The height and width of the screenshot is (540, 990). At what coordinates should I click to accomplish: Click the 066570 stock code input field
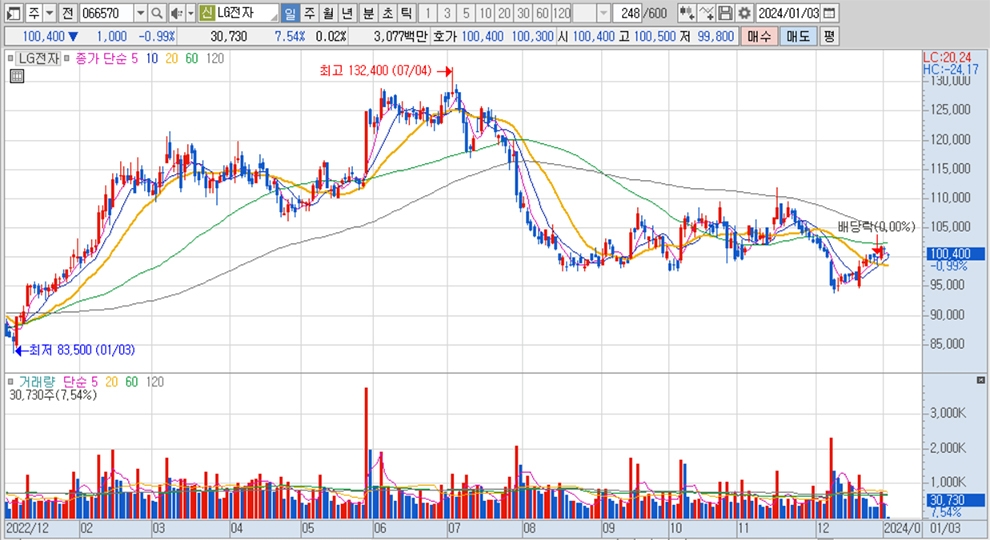coord(104,13)
